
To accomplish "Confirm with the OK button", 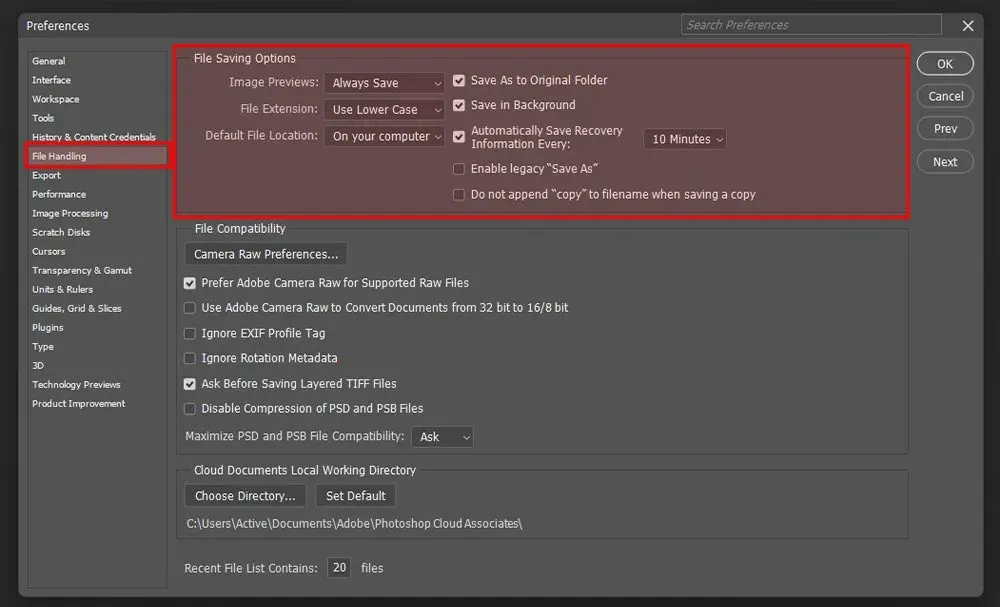I will click(945, 64).
